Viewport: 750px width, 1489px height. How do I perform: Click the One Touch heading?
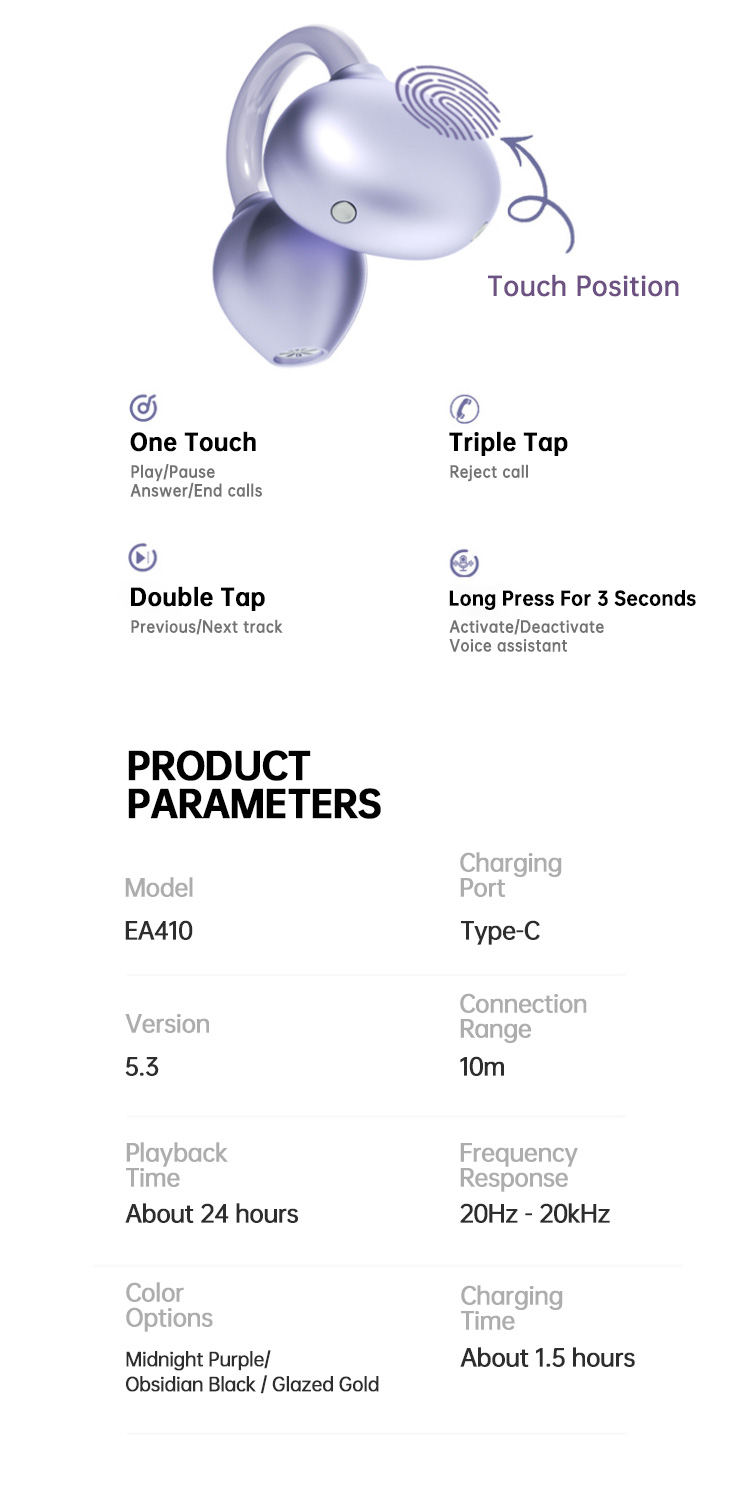click(x=193, y=442)
